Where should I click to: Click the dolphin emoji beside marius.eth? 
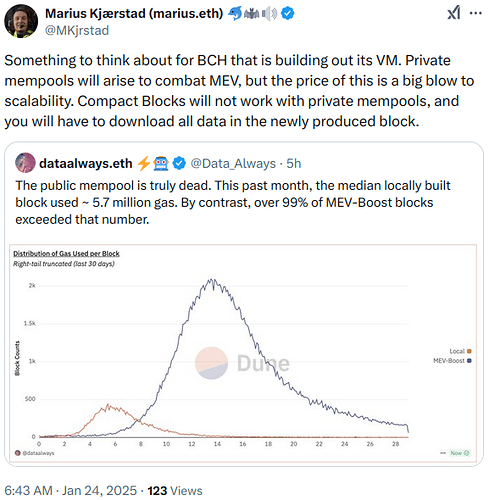[x=235, y=14]
